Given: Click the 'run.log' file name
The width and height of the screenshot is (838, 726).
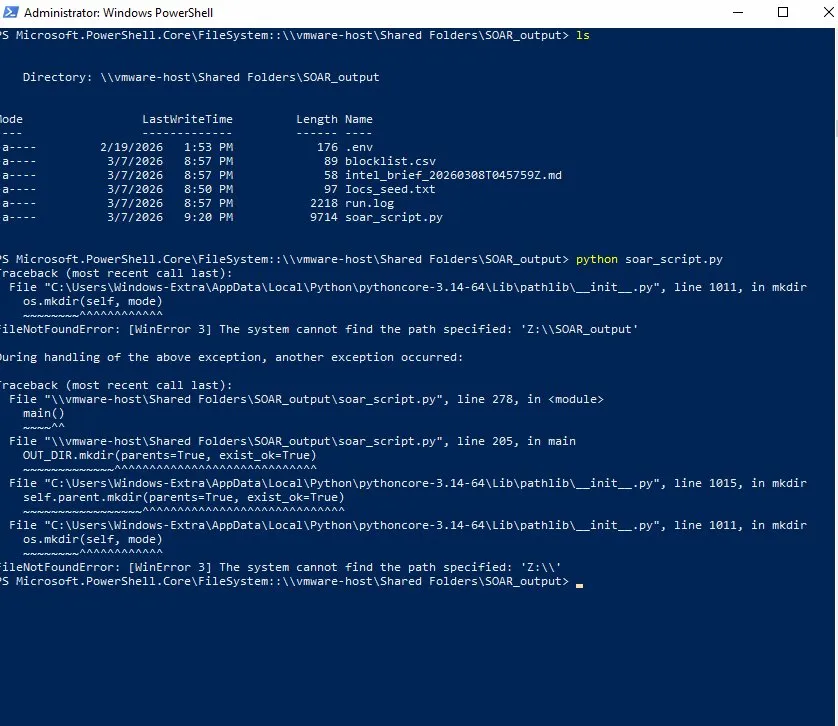Looking at the screenshot, I should (x=369, y=203).
